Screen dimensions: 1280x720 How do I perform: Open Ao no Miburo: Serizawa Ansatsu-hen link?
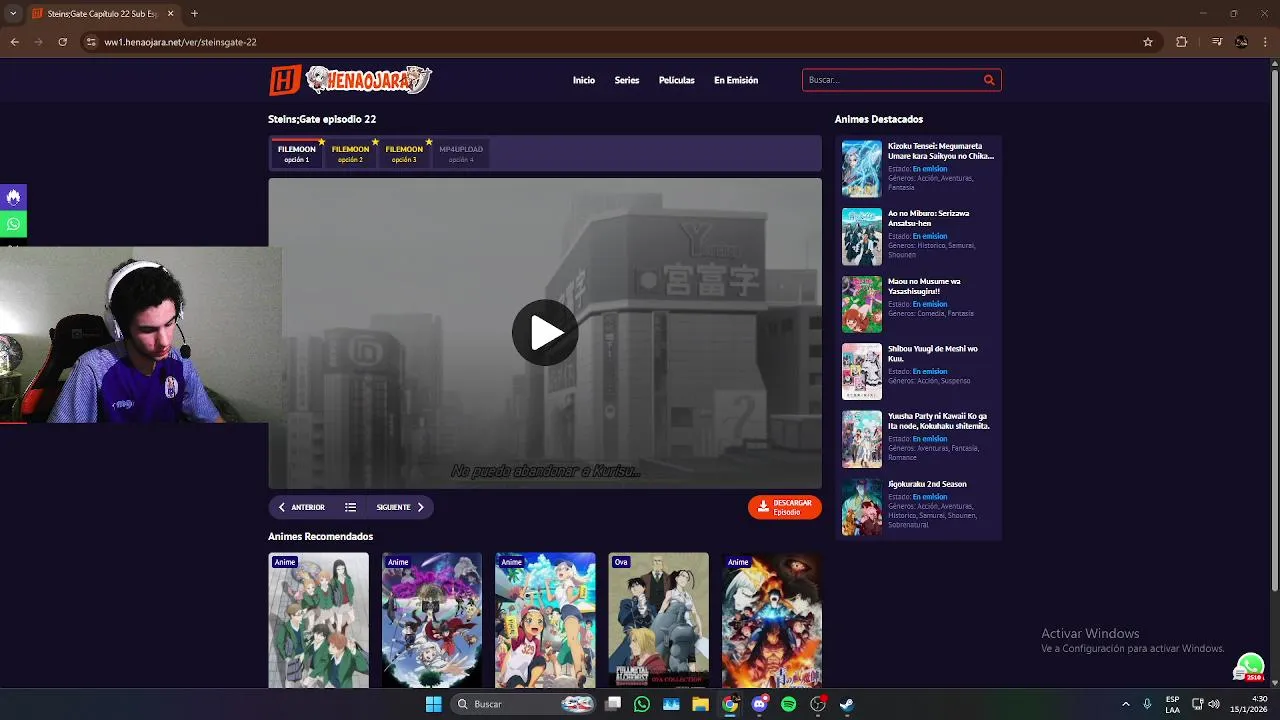click(x=929, y=218)
